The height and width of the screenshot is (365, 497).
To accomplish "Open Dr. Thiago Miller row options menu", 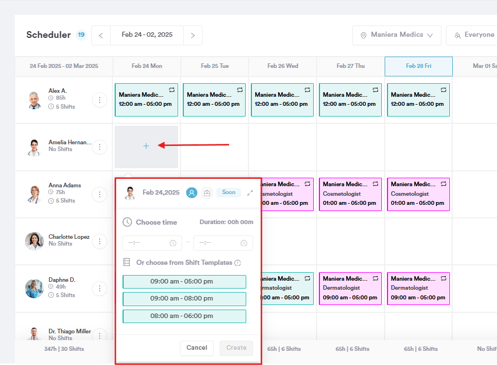I will click(x=99, y=335).
